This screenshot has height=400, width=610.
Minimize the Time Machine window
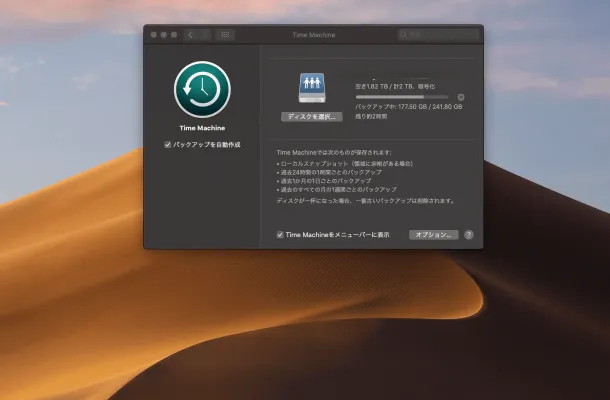pos(164,34)
